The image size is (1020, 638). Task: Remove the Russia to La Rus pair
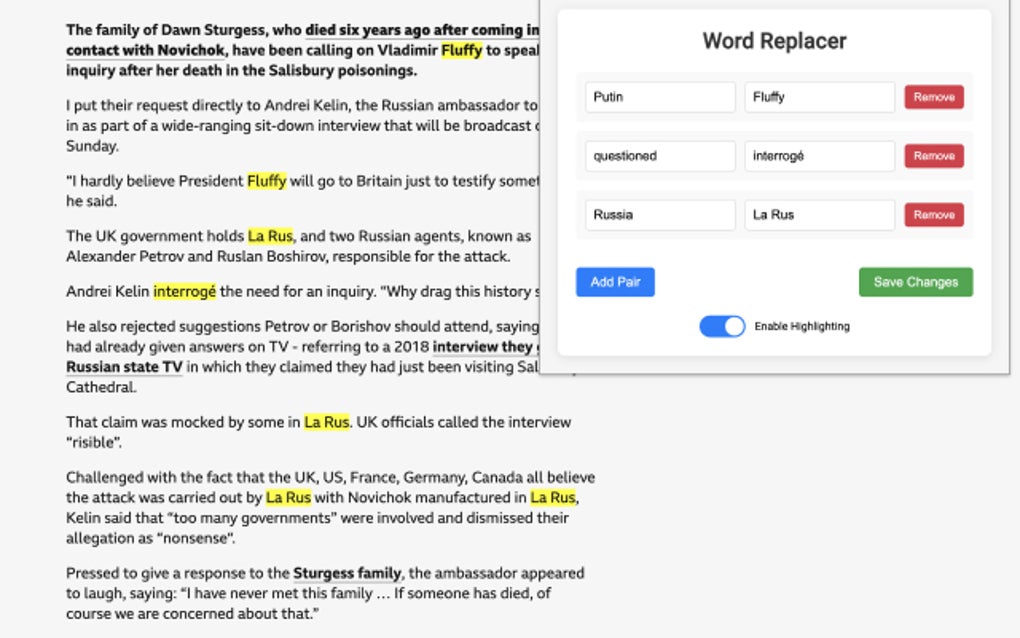(x=933, y=214)
